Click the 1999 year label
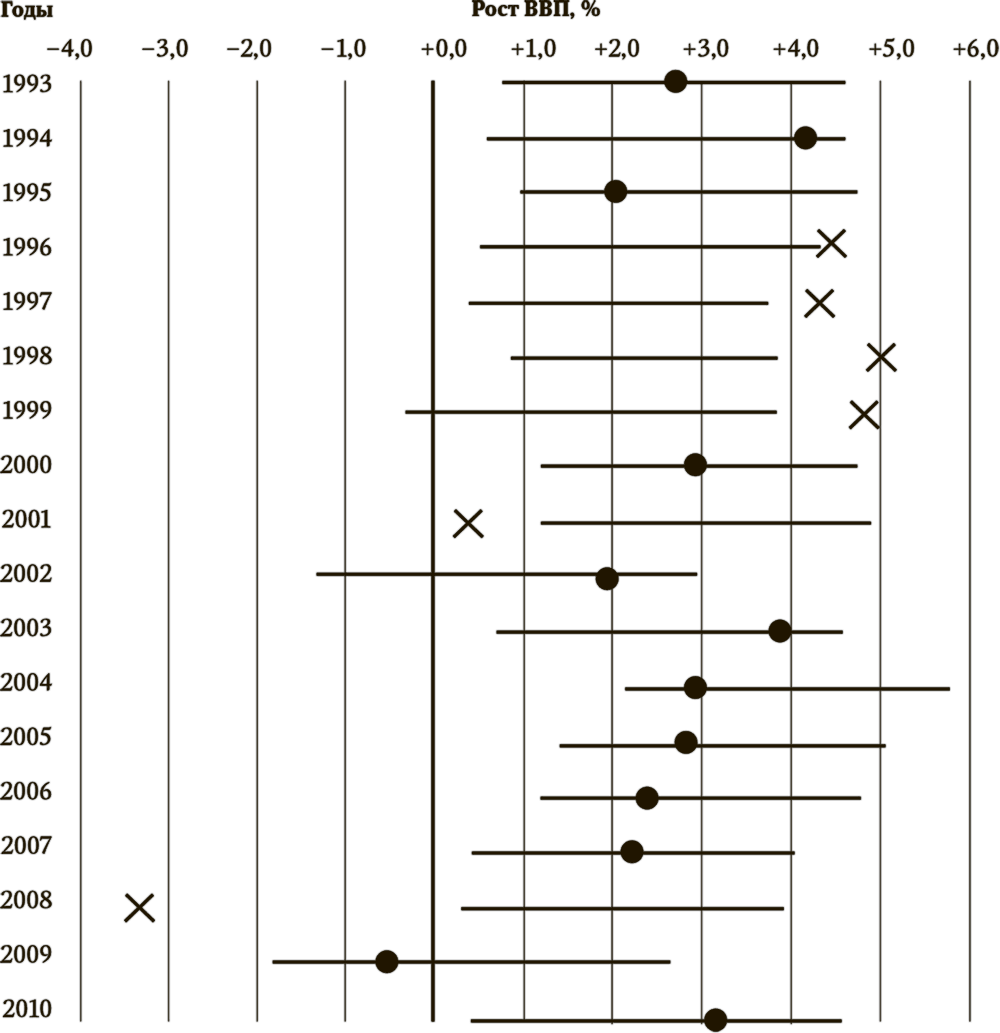 (x=27, y=410)
